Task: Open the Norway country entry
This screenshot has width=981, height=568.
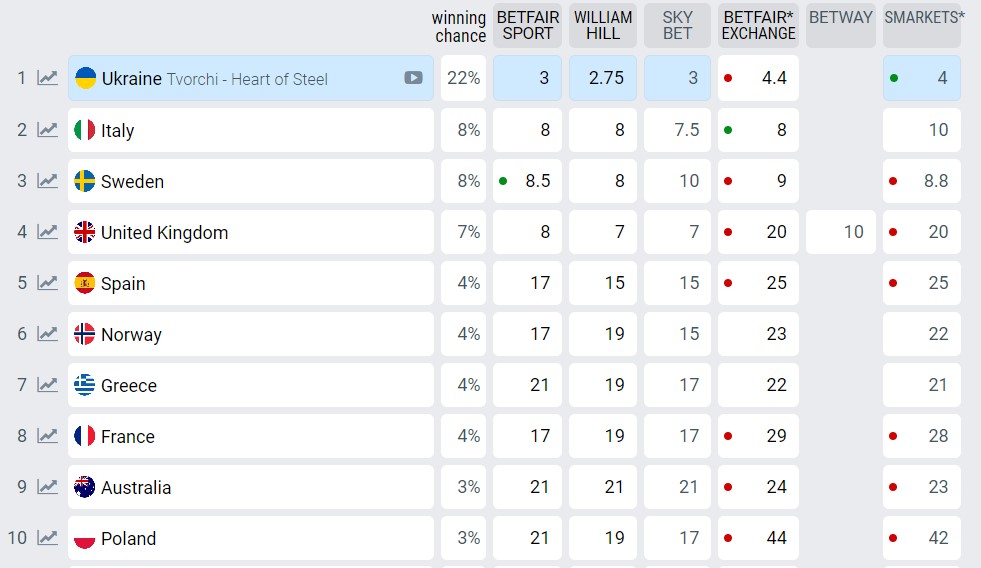Action: (250, 334)
